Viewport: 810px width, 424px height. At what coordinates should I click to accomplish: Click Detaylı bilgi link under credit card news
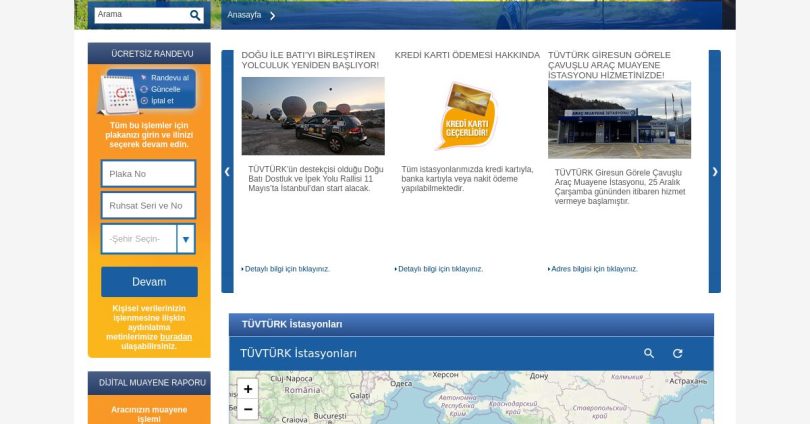tap(439, 269)
